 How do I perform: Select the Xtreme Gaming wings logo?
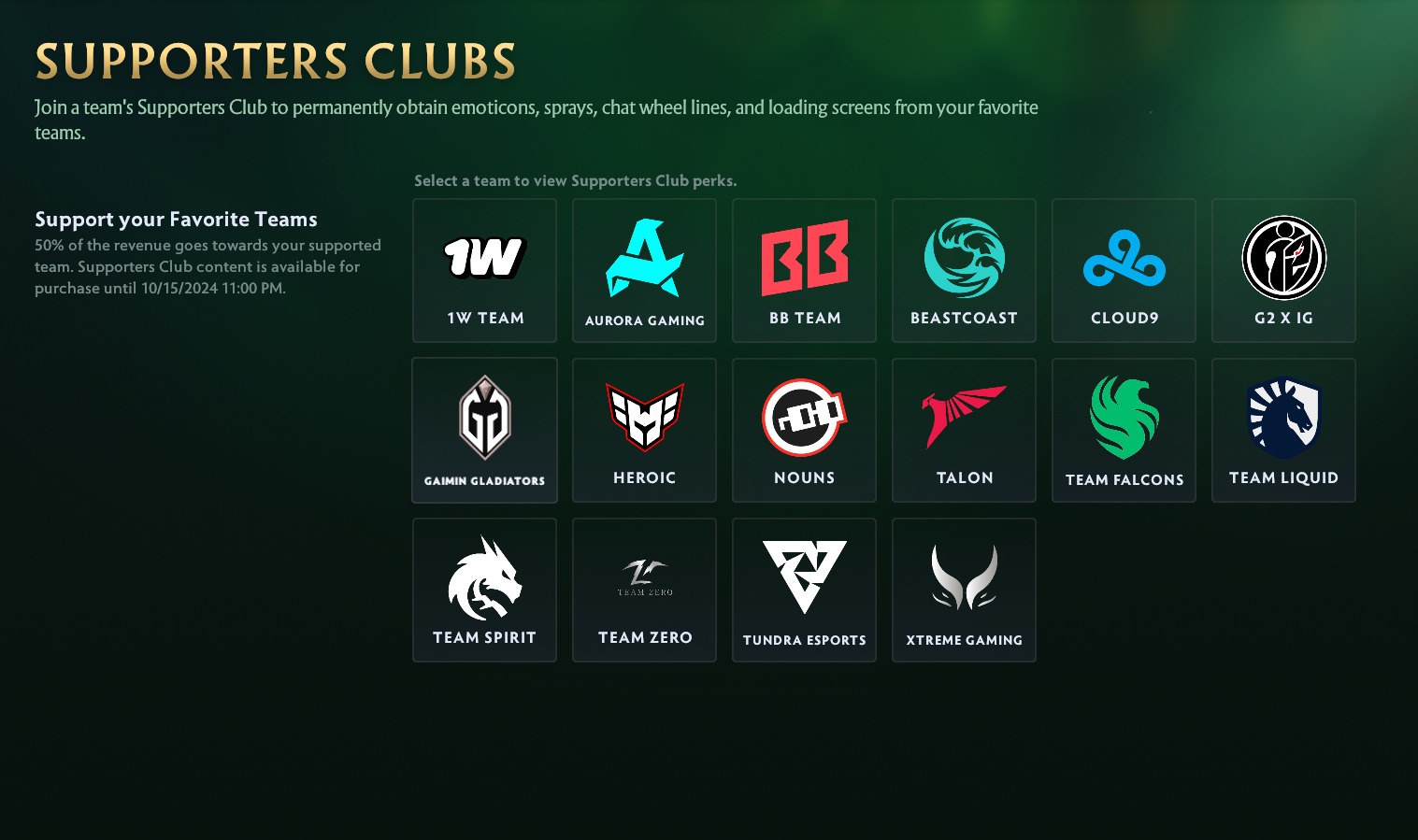click(x=965, y=577)
